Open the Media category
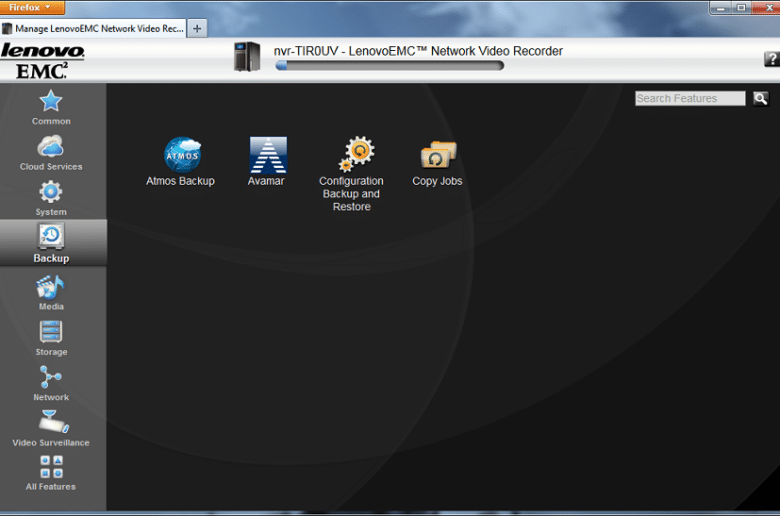This screenshot has height=516, width=780. pyautogui.click(x=51, y=294)
